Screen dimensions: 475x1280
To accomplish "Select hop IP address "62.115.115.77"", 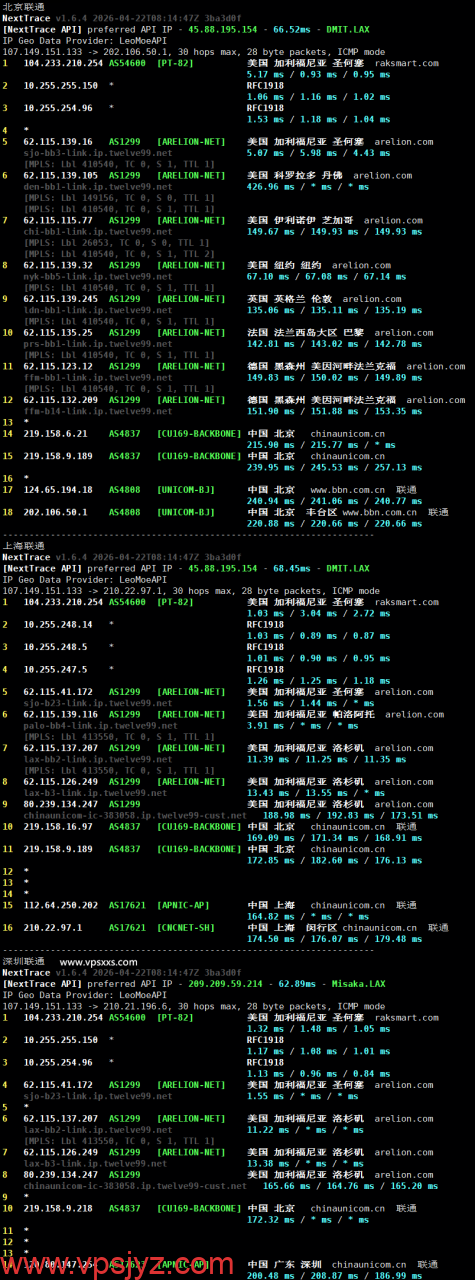I will point(58,220).
